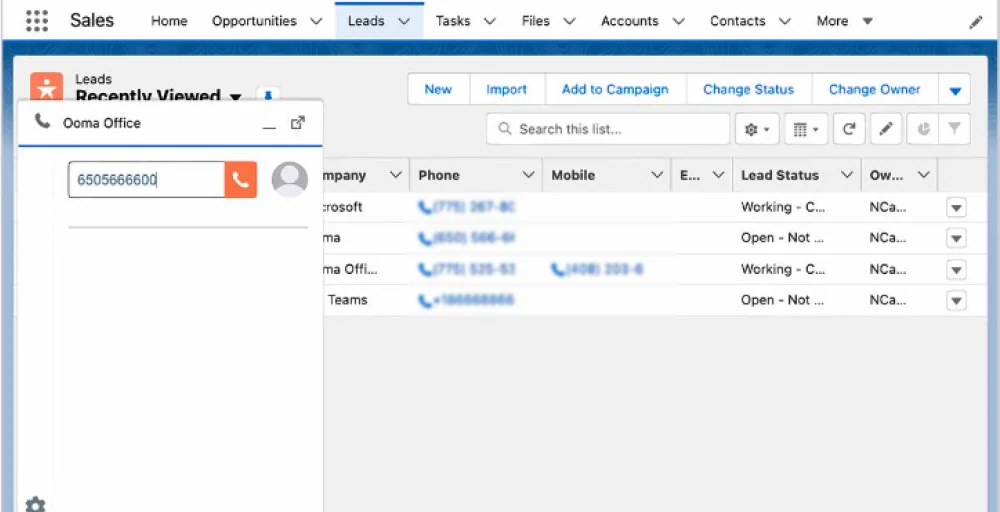Sort by the Company column header

click(346, 175)
